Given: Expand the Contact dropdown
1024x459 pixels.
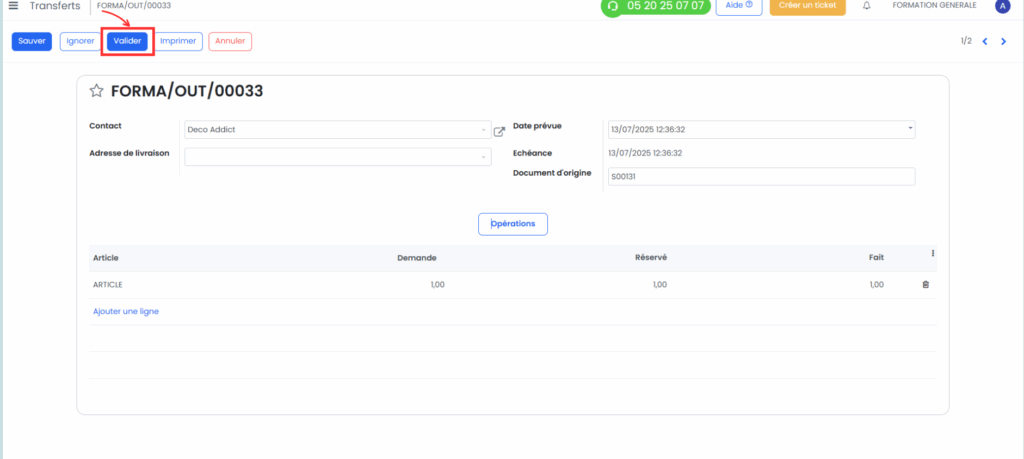Looking at the screenshot, I should [485, 130].
